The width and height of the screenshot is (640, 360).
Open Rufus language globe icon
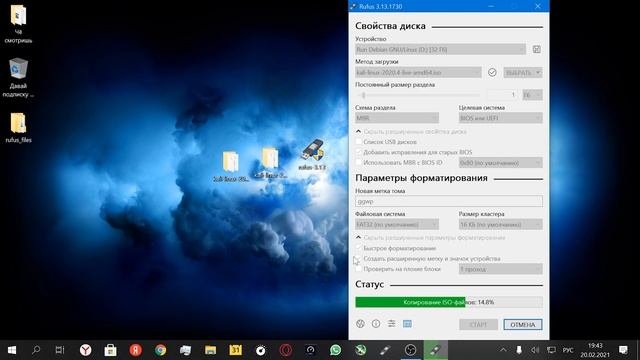click(x=360, y=324)
